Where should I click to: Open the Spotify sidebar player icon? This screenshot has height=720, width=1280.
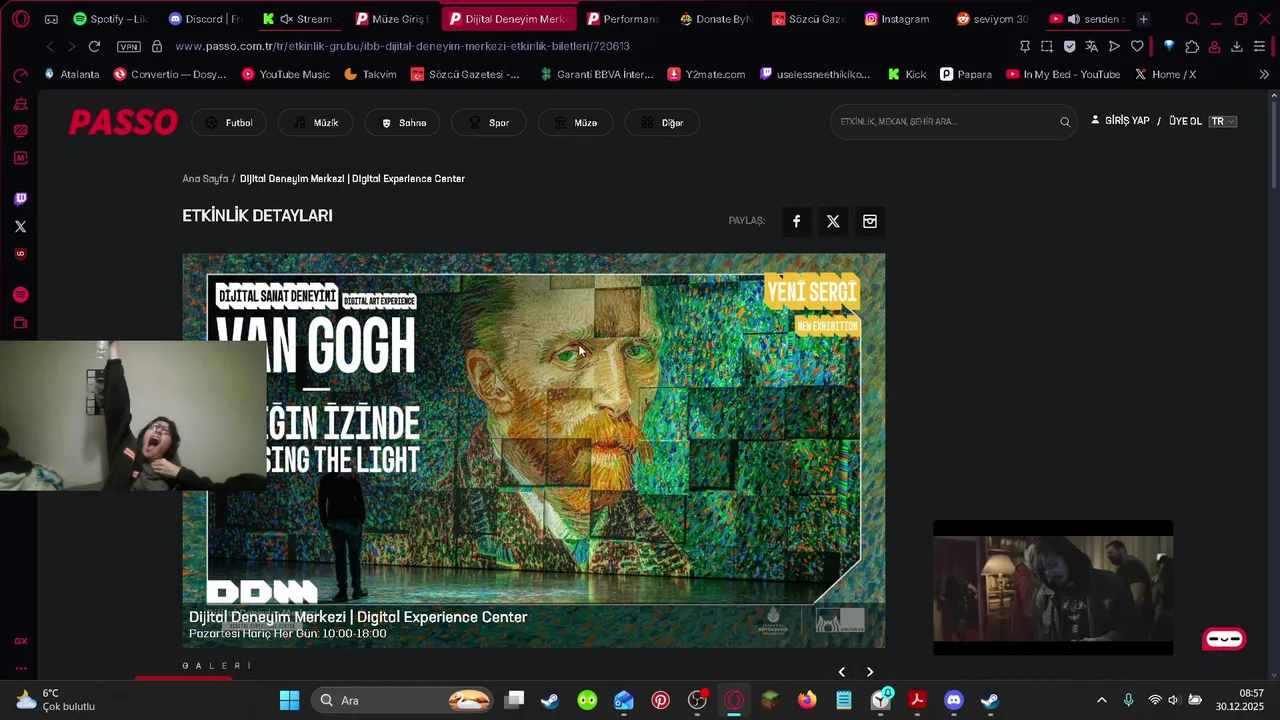pyautogui.click(x=20, y=295)
